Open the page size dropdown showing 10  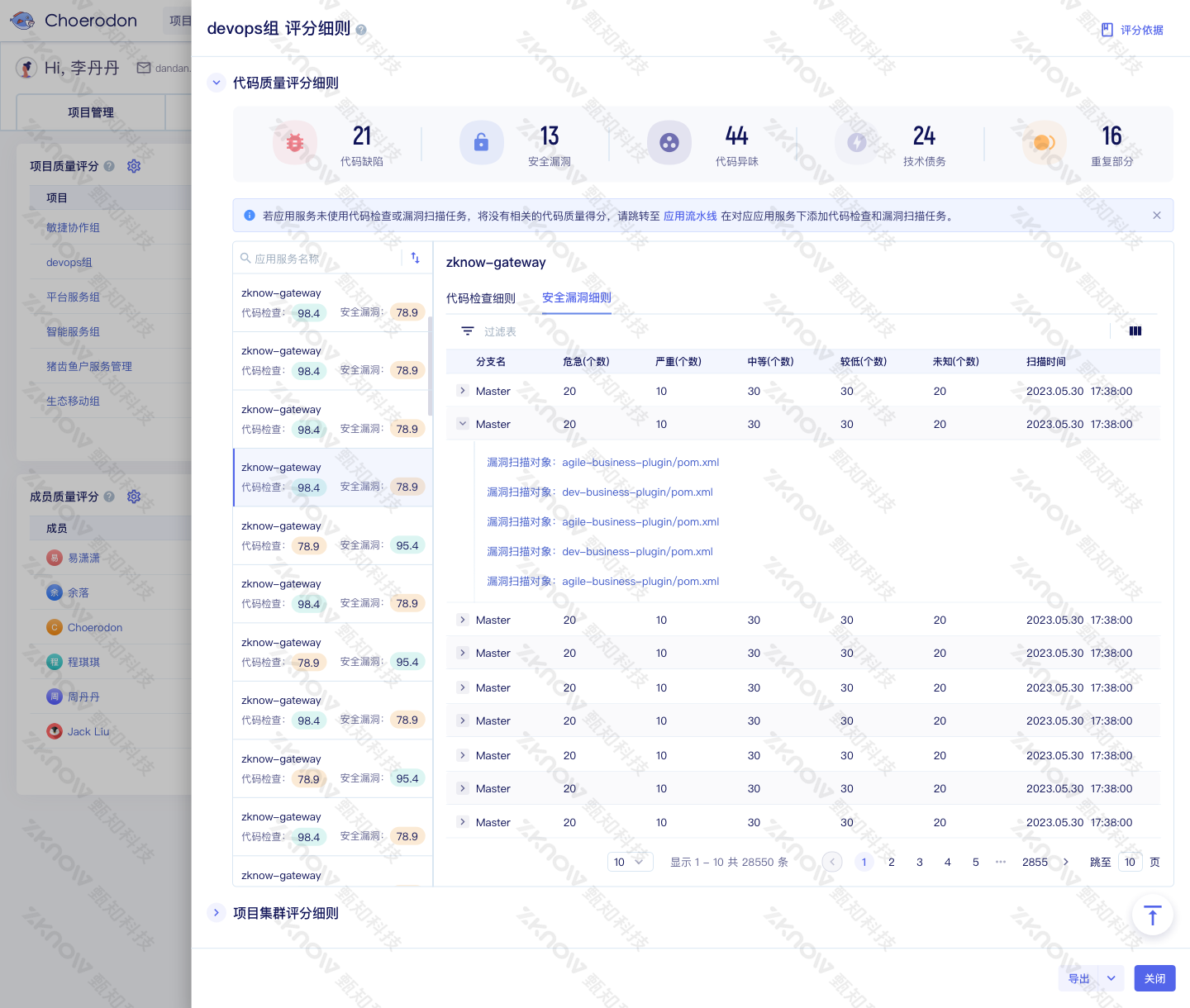point(630,862)
